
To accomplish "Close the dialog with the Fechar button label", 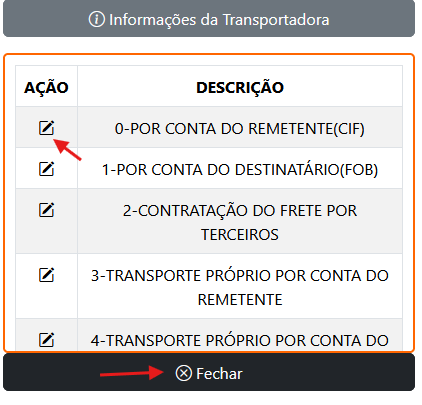I will (219, 373).
